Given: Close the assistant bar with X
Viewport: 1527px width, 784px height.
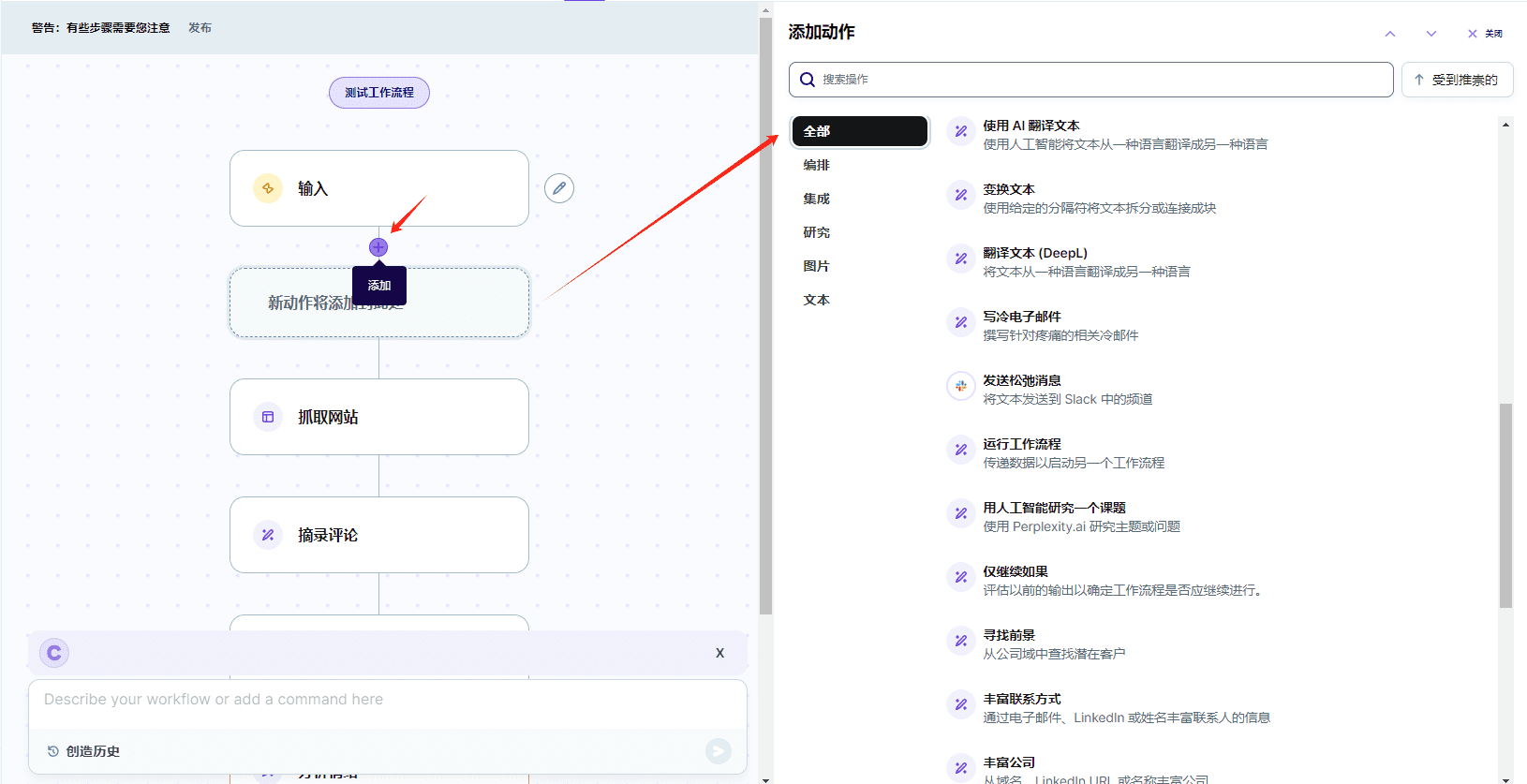Looking at the screenshot, I should 719,653.
